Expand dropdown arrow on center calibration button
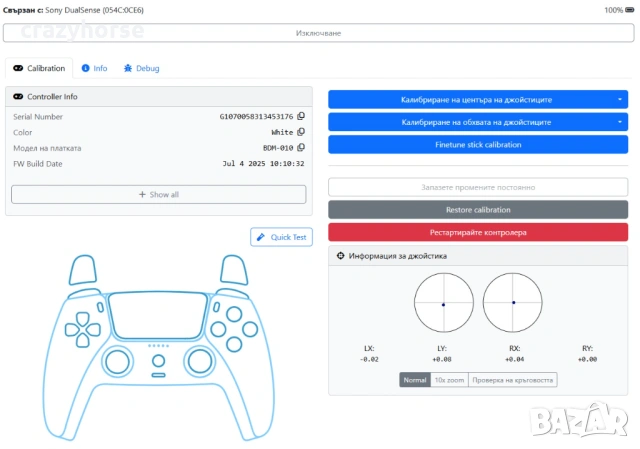The height and width of the screenshot is (449, 640). 620,100
